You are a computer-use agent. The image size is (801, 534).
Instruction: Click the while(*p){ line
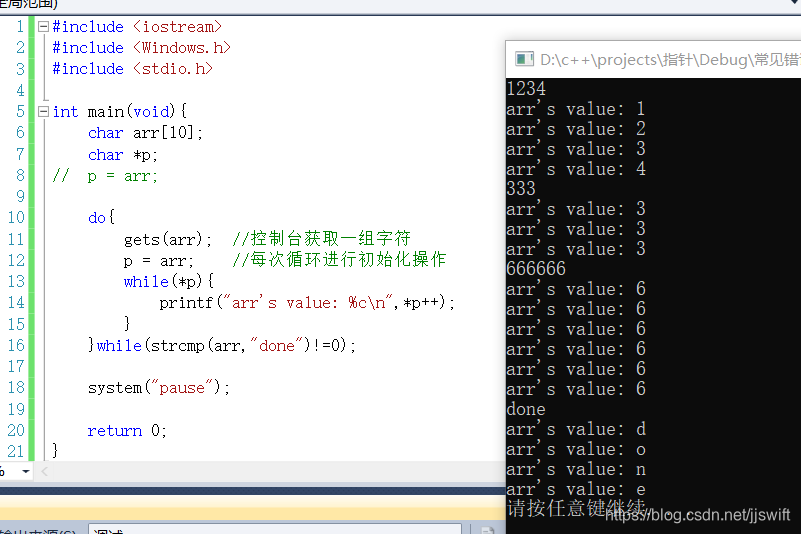pos(169,282)
